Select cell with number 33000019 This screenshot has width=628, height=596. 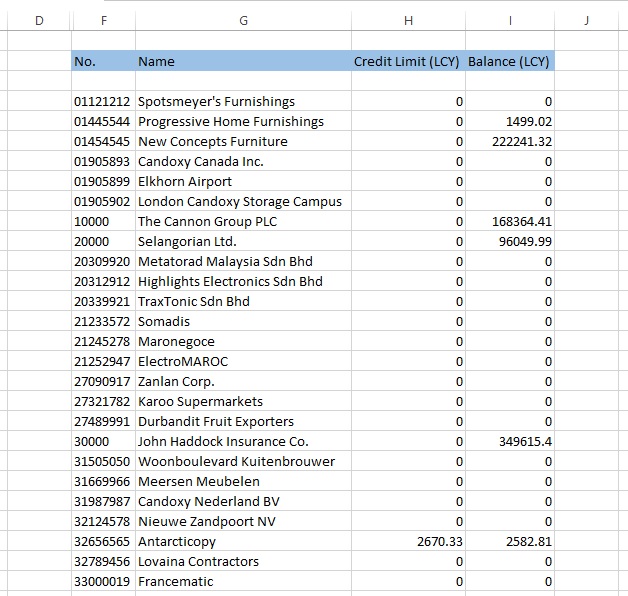tap(104, 582)
